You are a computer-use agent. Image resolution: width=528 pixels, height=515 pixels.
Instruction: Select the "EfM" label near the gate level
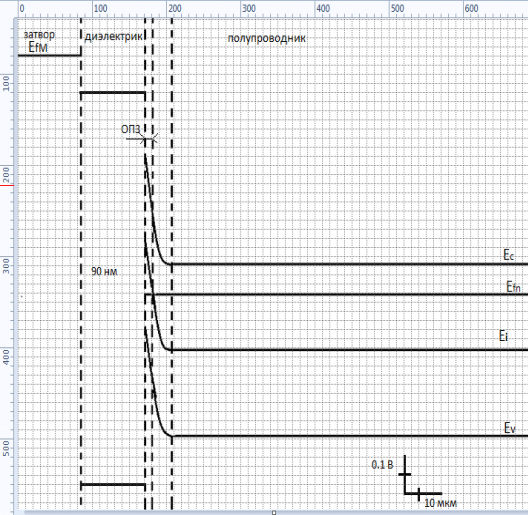coord(38,47)
